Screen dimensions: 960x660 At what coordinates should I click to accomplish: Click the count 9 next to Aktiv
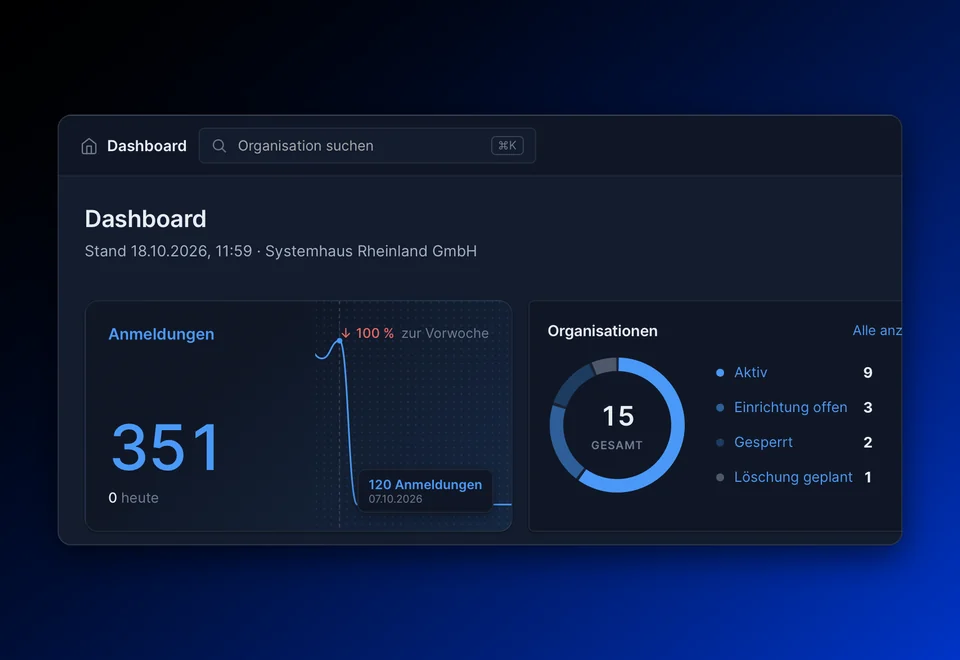868,372
